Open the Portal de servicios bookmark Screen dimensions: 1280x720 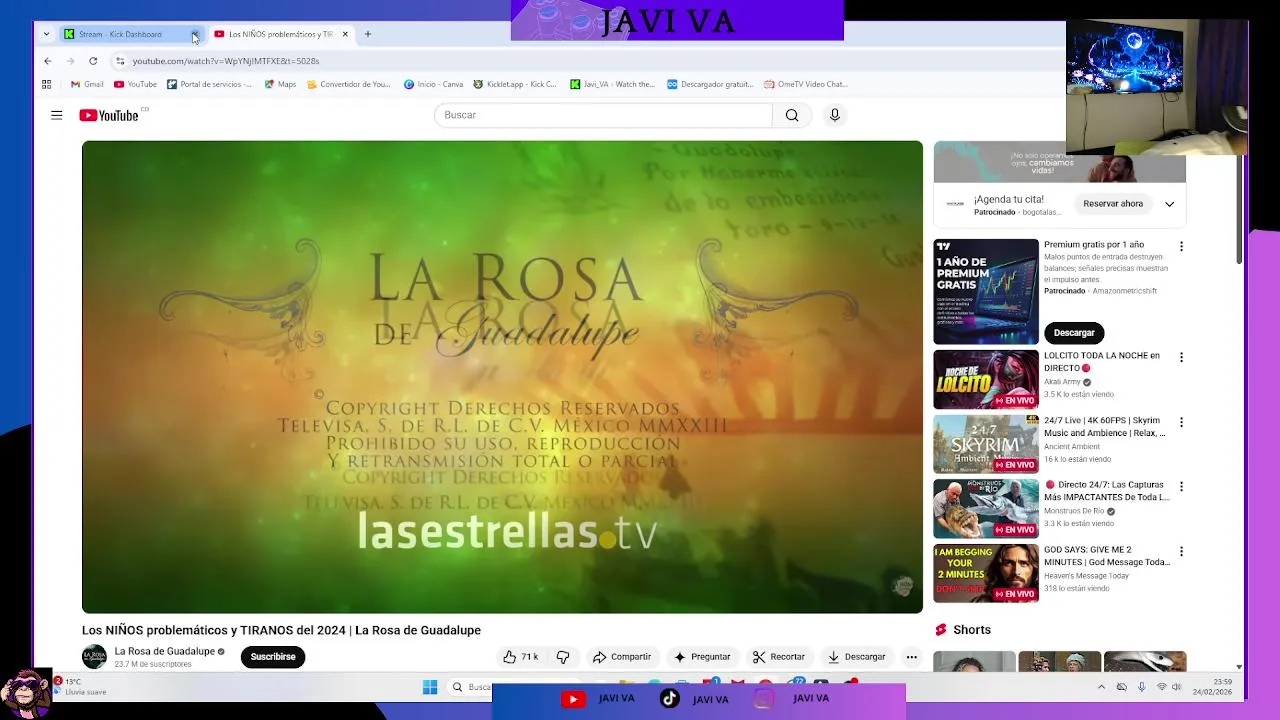(x=210, y=84)
